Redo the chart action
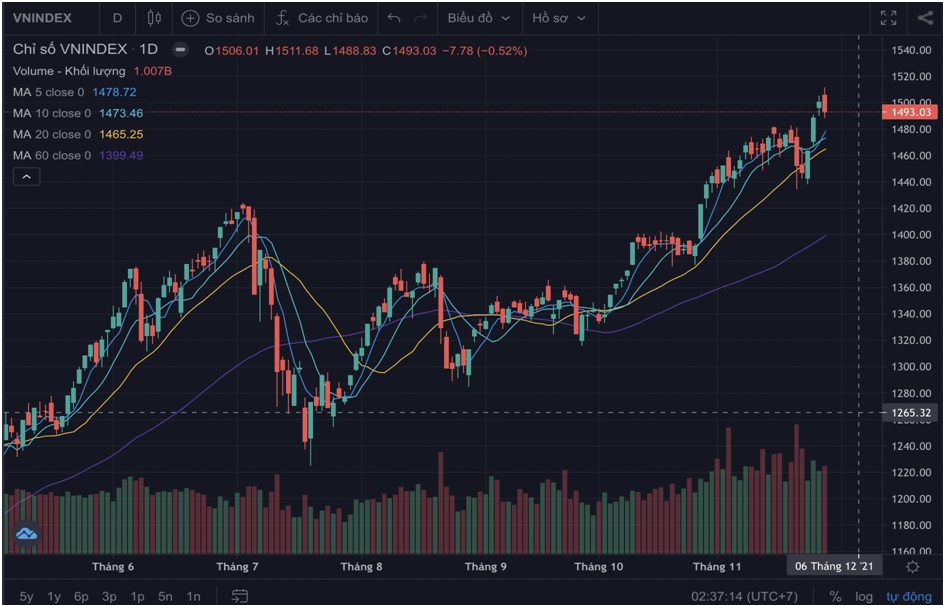The width and height of the screenshot is (943, 605). click(420, 18)
